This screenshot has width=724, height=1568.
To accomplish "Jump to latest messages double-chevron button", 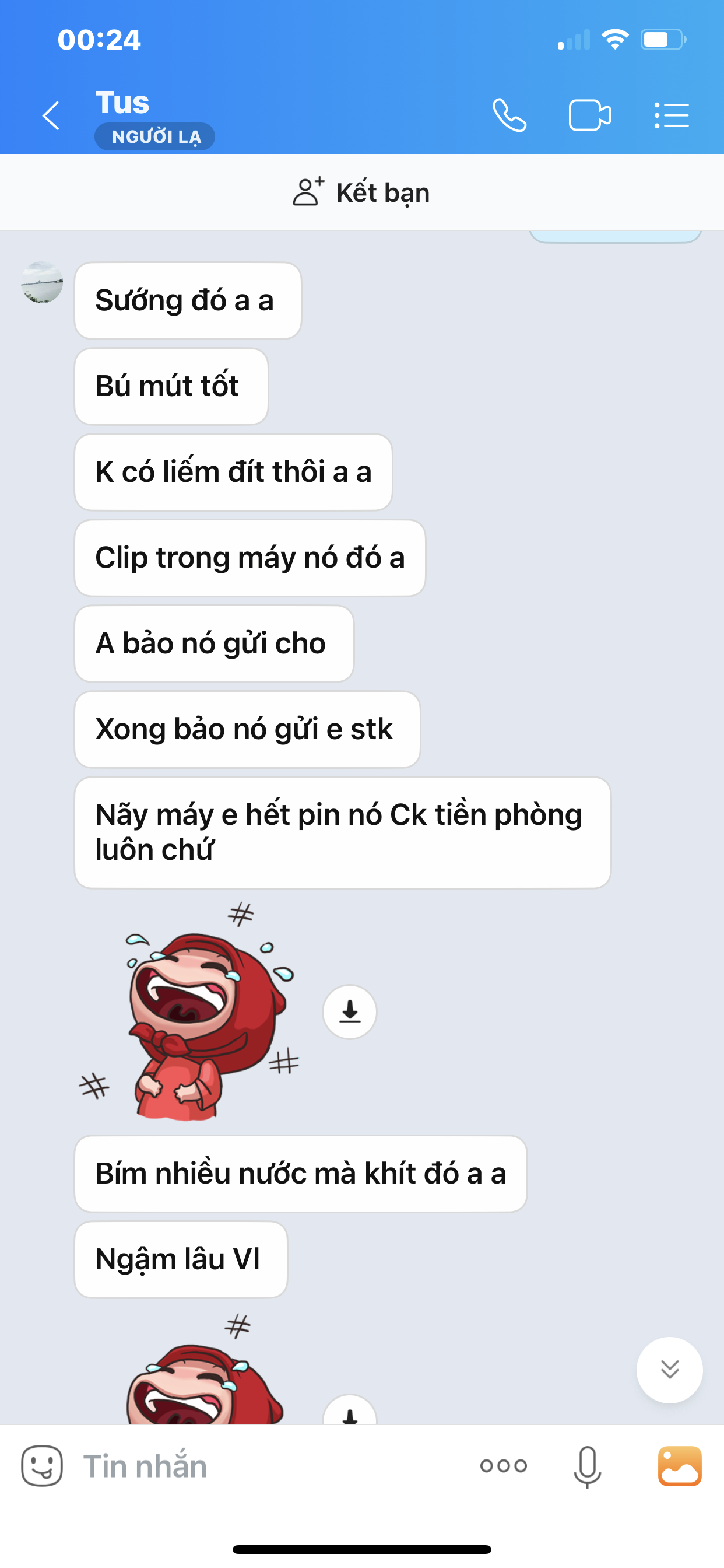I will coord(669,1370).
